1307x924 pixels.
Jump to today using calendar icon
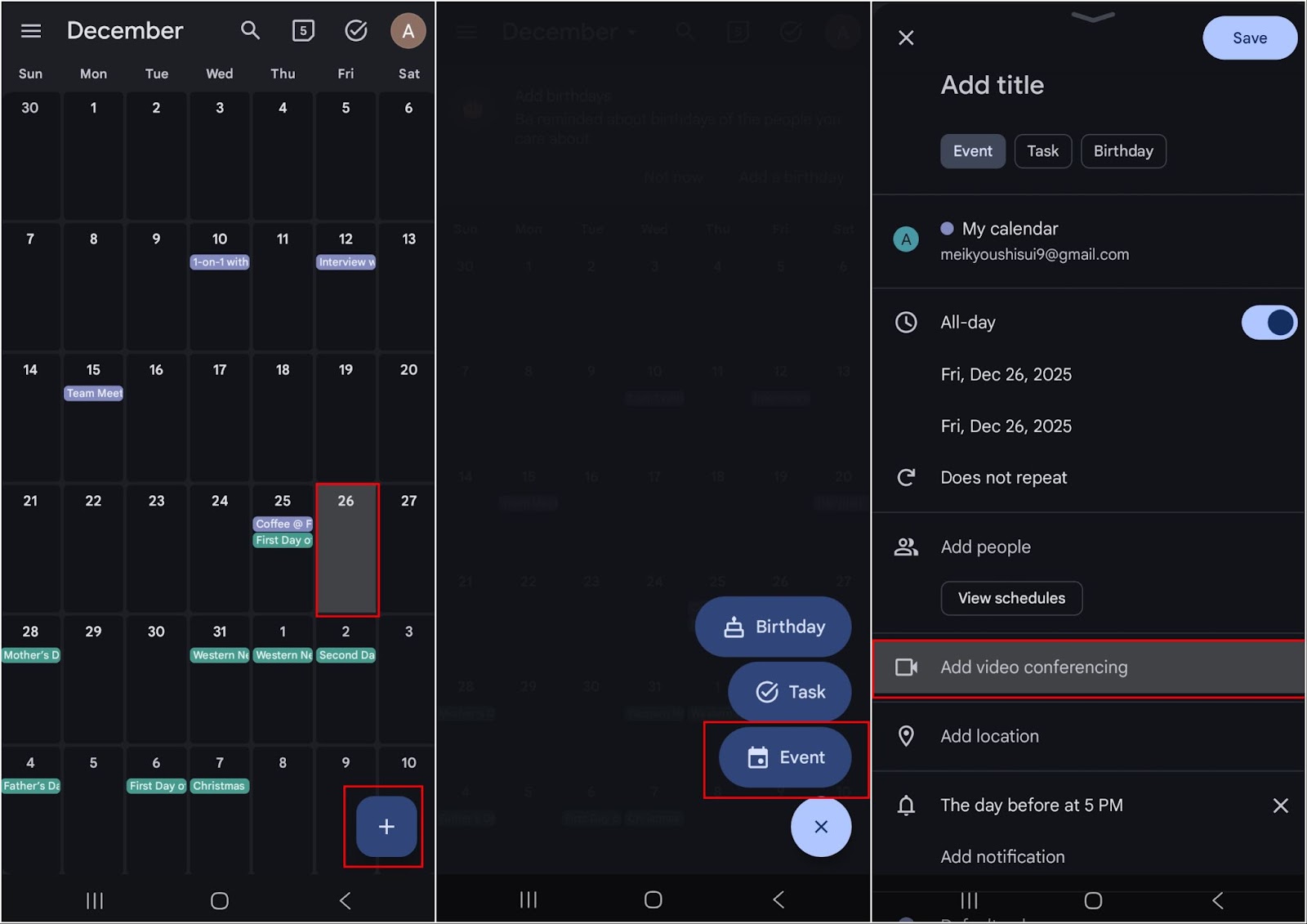303,31
